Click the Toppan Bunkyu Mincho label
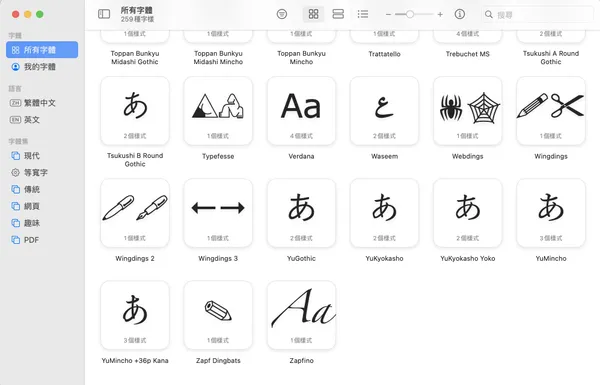This screenshot has height=385, width=600. (x=301, y=57)
